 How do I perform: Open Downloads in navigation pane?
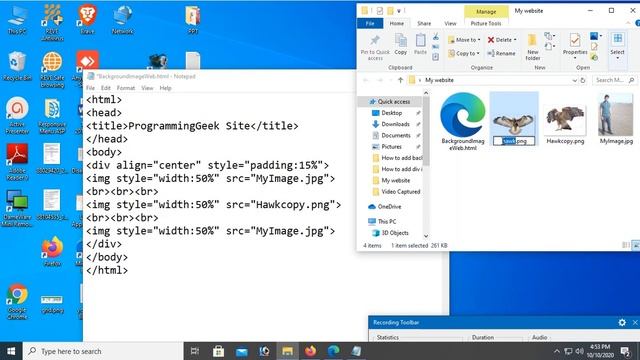(395, 124)
